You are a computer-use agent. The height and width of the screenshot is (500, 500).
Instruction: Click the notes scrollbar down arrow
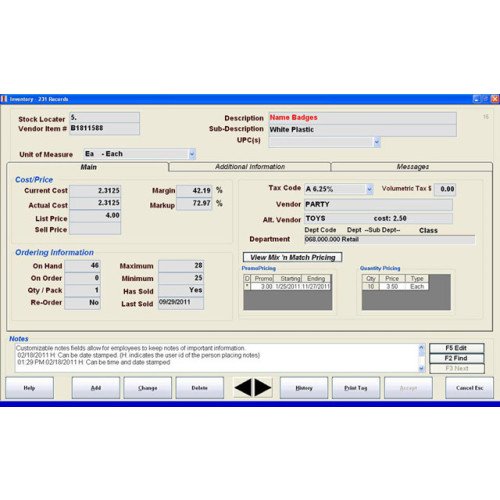point(421,368)
